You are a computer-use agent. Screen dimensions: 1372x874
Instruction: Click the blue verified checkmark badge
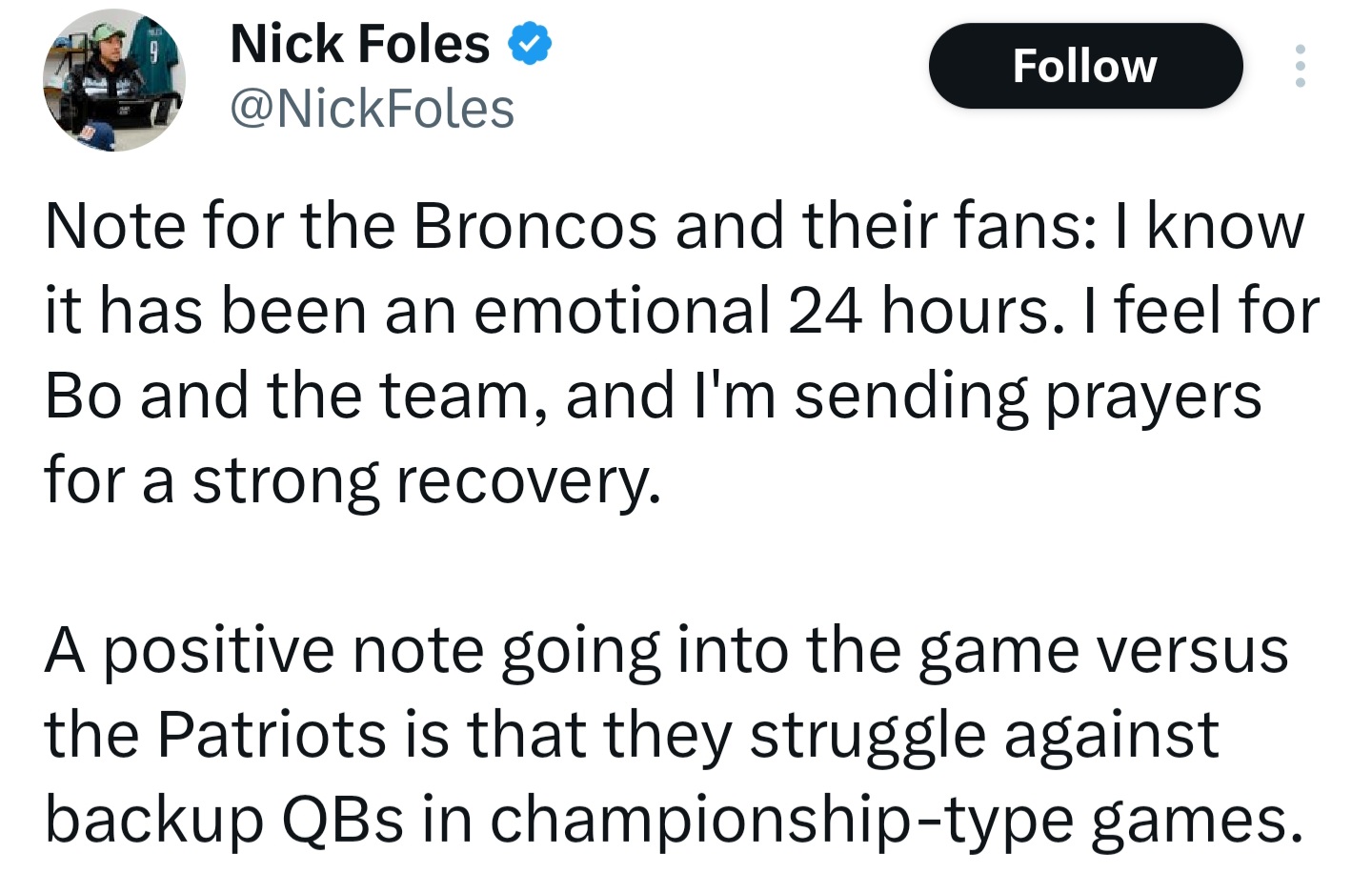pos(529,44)
